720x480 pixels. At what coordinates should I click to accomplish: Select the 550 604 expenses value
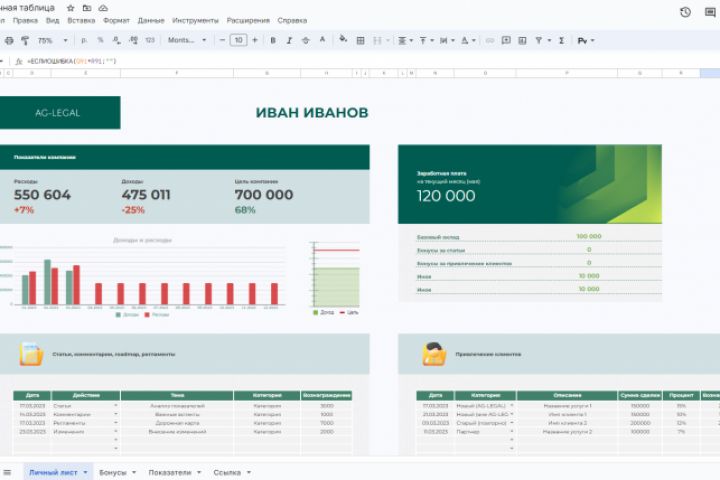coord(42,195)
